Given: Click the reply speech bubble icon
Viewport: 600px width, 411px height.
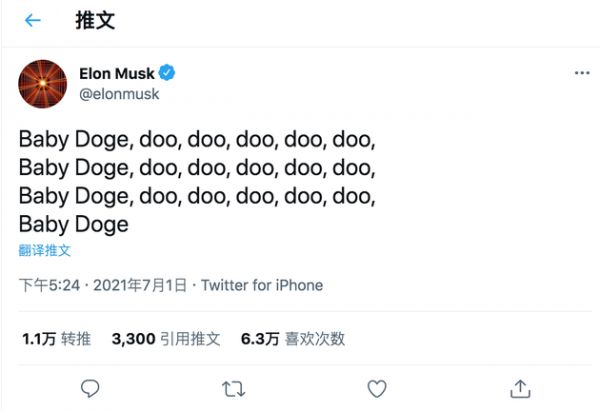Looking at the screenshot, I should 90,388.
